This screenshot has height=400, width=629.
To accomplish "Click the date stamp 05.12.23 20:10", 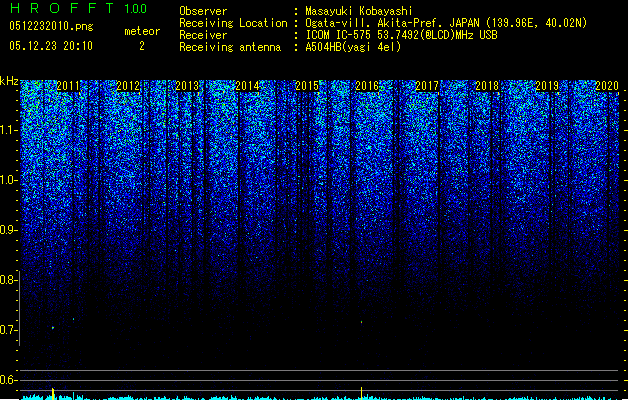I will pyautogui.click(x=51, y=46).
